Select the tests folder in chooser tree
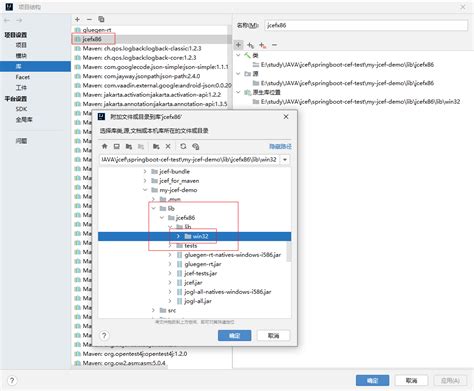The image size is (474, 391). [191, 246]
